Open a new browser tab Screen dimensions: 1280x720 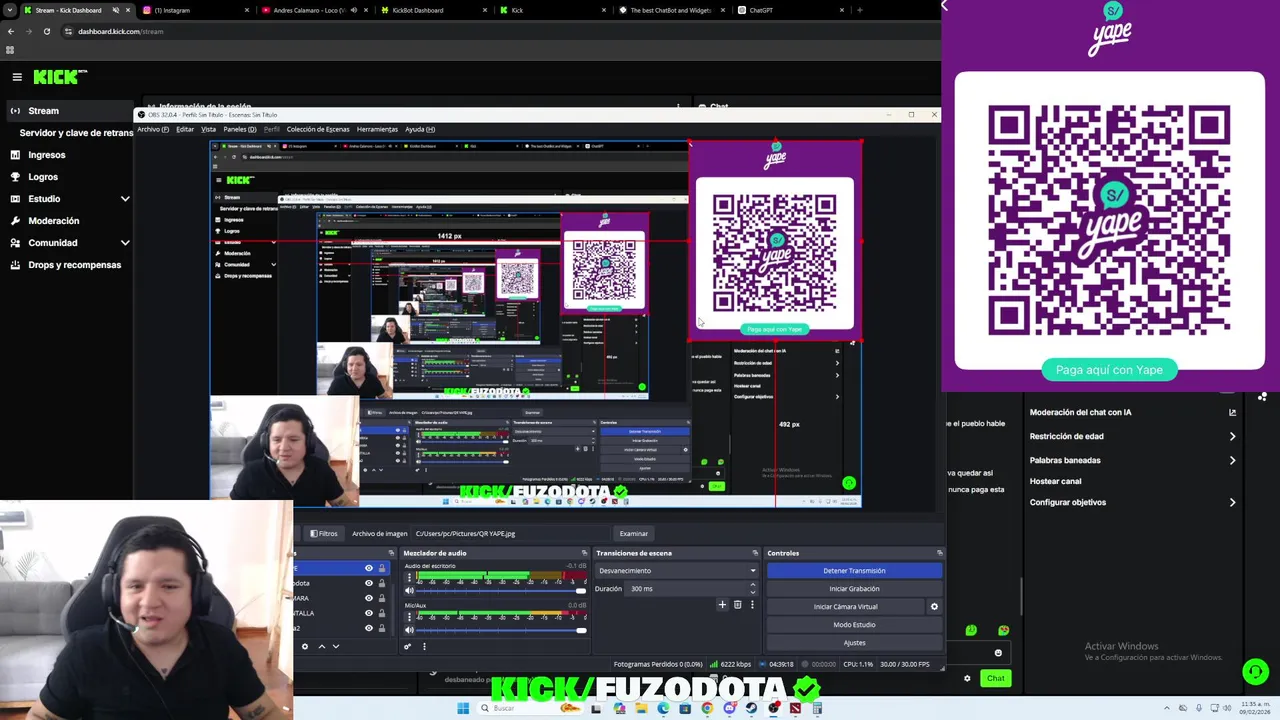tap(860, 10)
